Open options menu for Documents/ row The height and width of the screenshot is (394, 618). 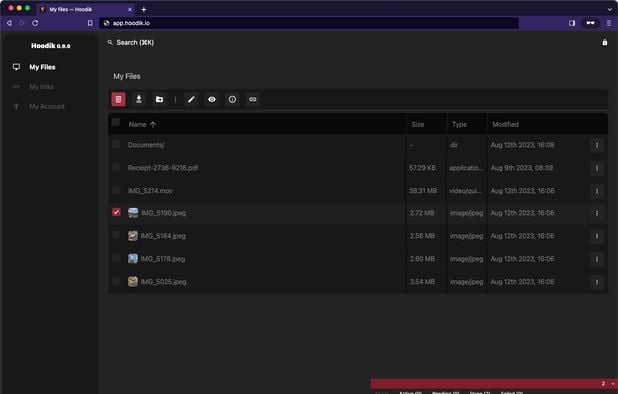point(597,145)
